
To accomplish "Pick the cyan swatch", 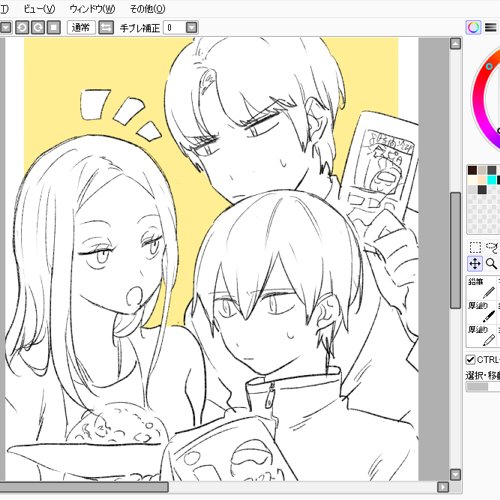I will pos(492,180).
